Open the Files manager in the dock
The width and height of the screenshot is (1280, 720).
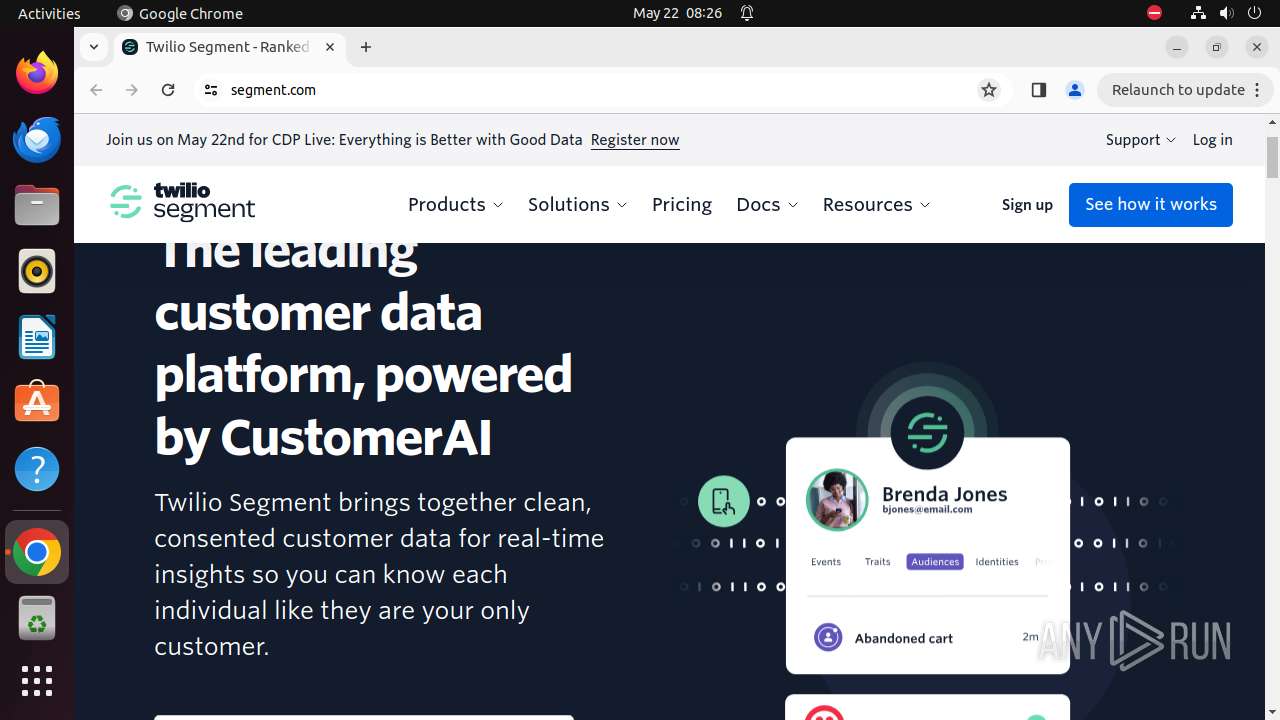(x=37, y=205)
